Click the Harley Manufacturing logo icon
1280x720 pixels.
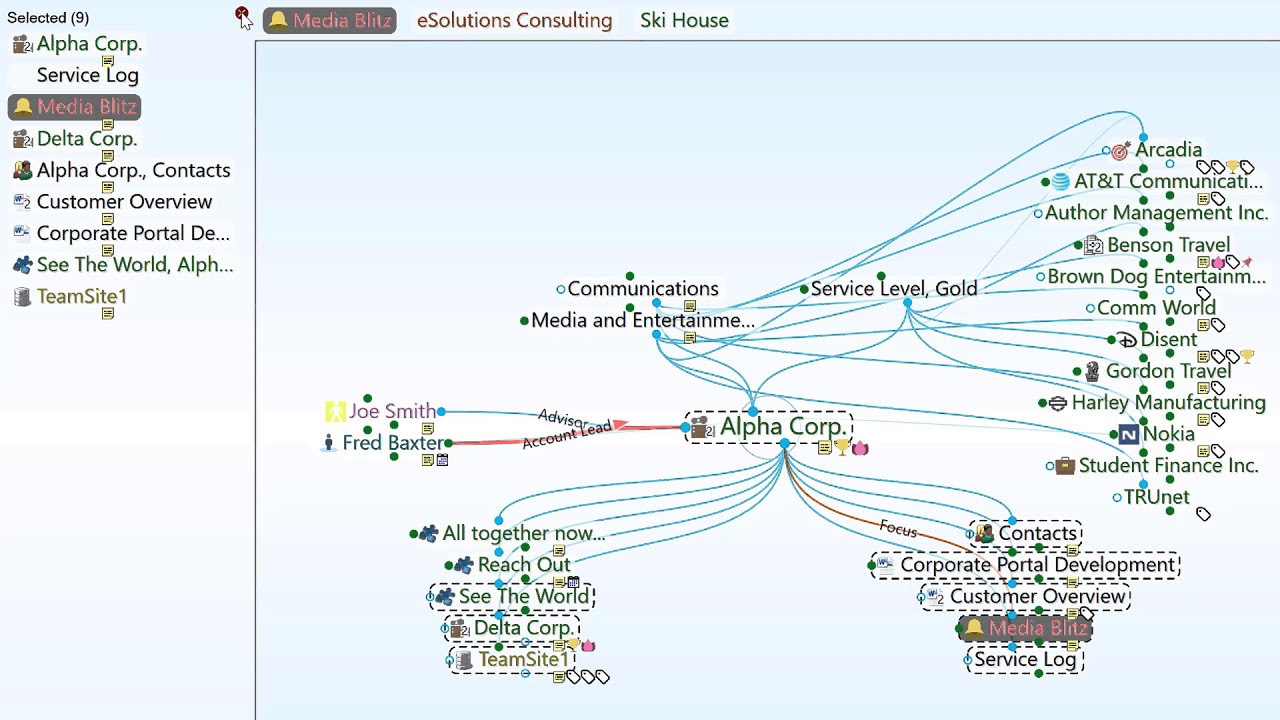pos(1058,403)
